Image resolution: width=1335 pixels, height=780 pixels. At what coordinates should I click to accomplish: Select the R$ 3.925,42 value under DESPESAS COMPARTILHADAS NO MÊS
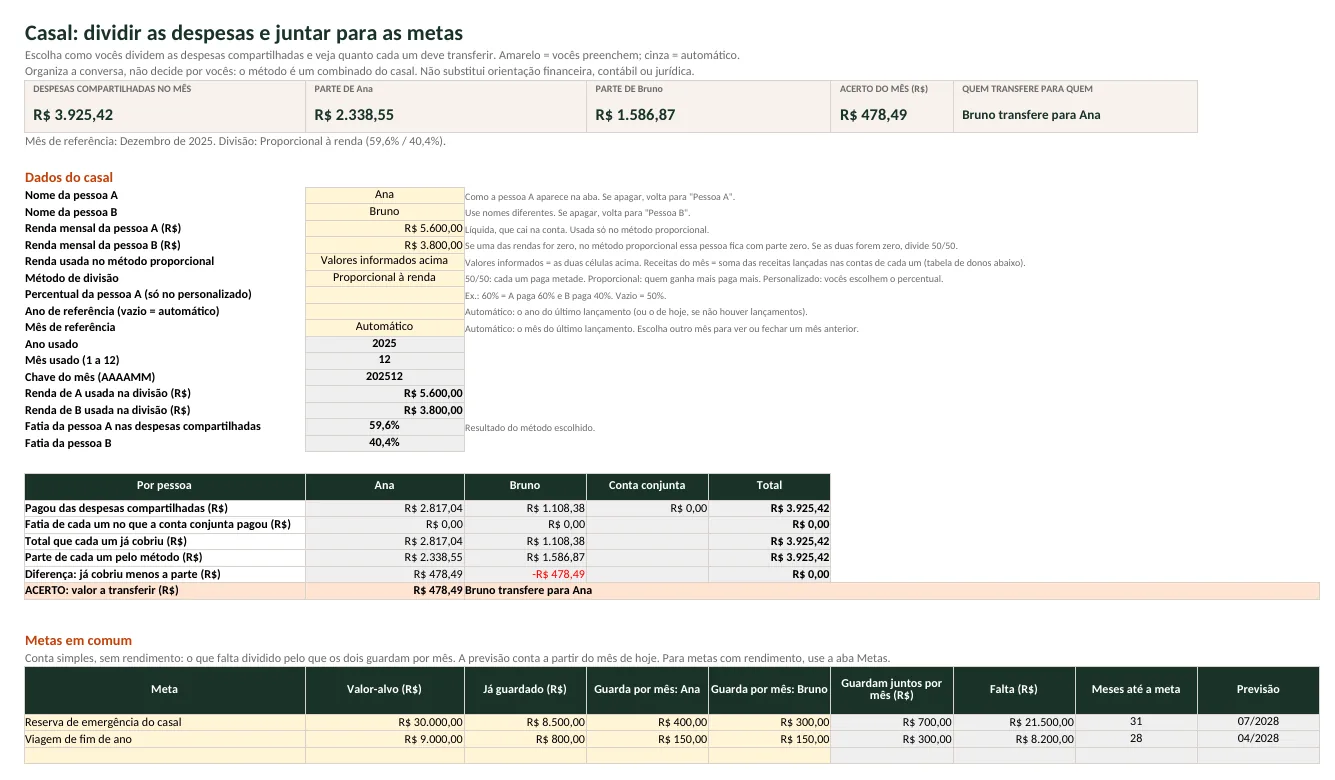[73, 115]
